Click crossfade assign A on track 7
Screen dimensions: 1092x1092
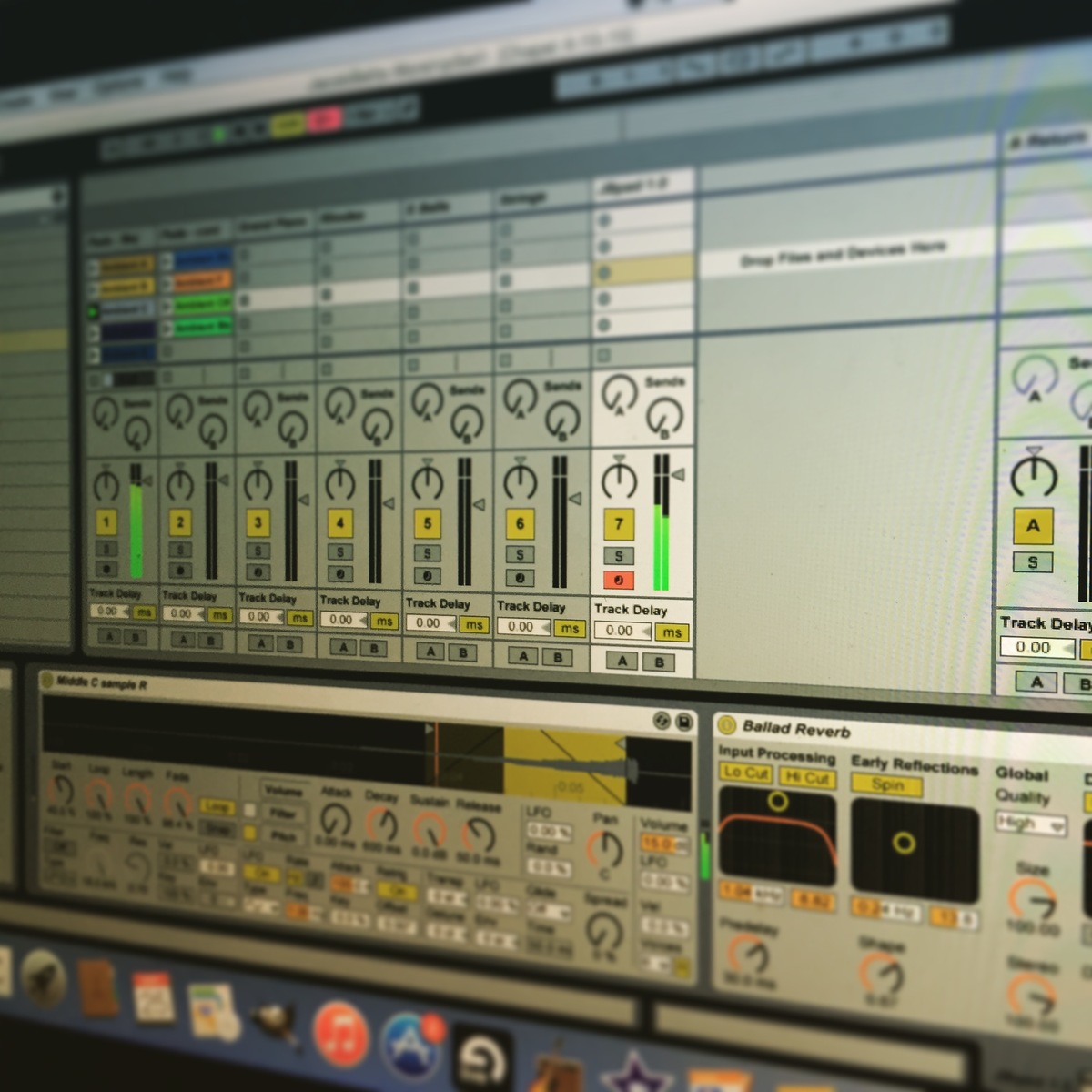click(x=622, y=660)
